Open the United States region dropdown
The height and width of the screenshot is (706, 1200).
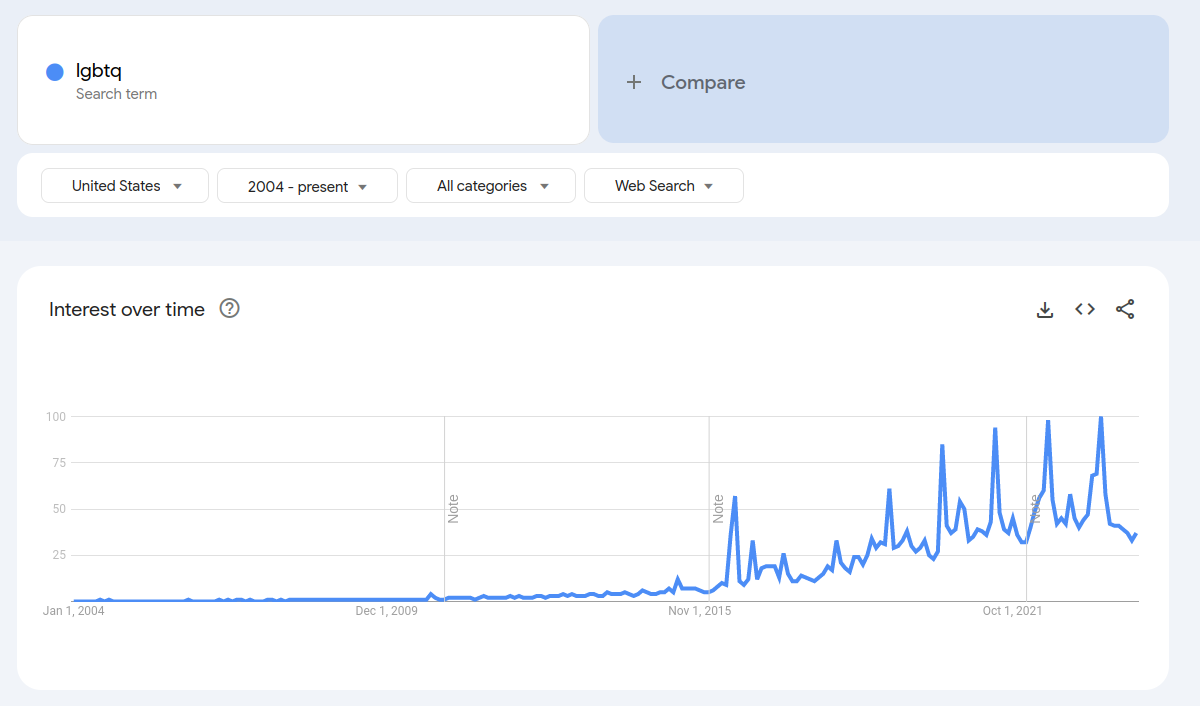[x=125, y=186]
